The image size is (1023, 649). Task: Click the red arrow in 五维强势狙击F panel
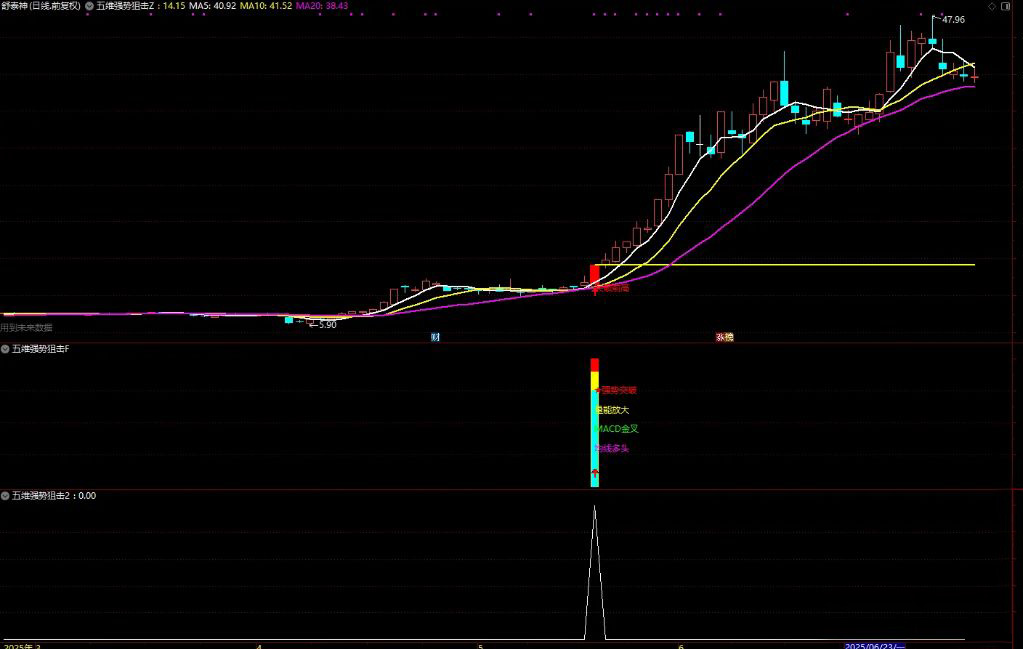(x=595, y=472)
